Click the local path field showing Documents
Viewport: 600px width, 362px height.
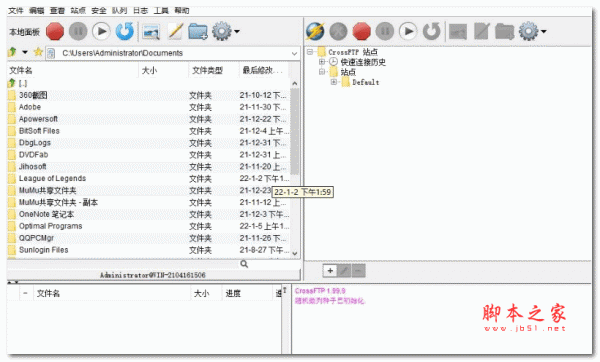tap(172, 53)
